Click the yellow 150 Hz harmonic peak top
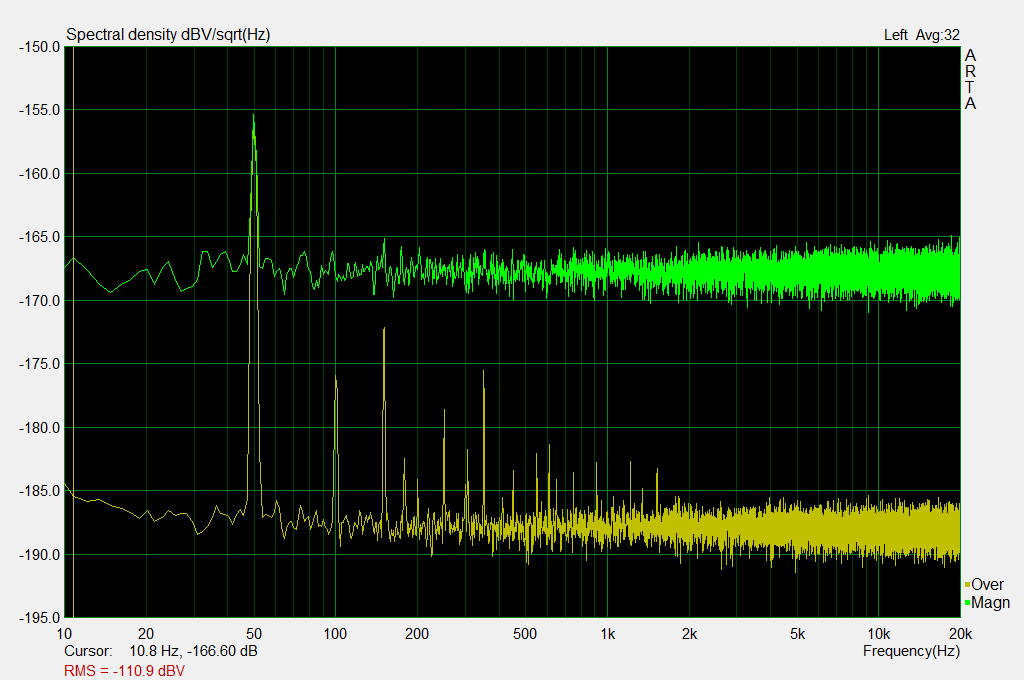The width and height of the screenshot is (1024, 680). coord(384,329)
